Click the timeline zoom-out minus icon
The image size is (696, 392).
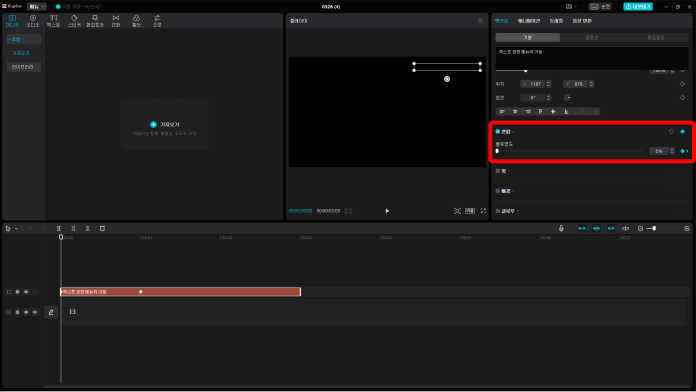point(640,228)
